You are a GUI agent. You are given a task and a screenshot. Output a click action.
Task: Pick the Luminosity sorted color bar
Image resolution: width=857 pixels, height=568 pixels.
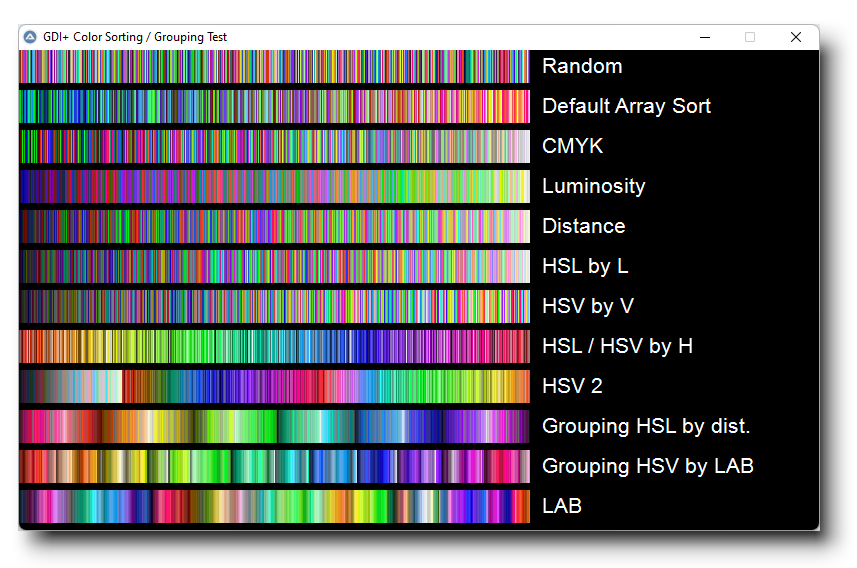pyautogui.click(x=274, y=186)
